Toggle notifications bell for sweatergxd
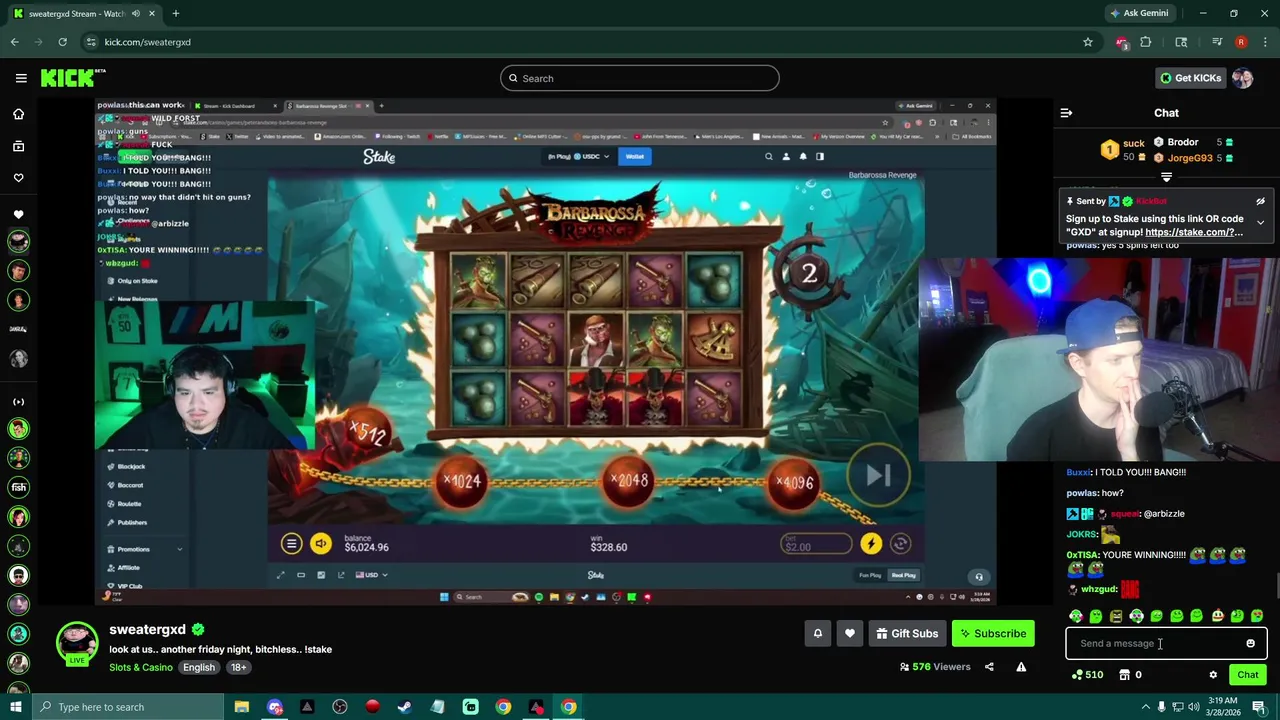This screenshot has width=1280, height=720. point(817,633)
